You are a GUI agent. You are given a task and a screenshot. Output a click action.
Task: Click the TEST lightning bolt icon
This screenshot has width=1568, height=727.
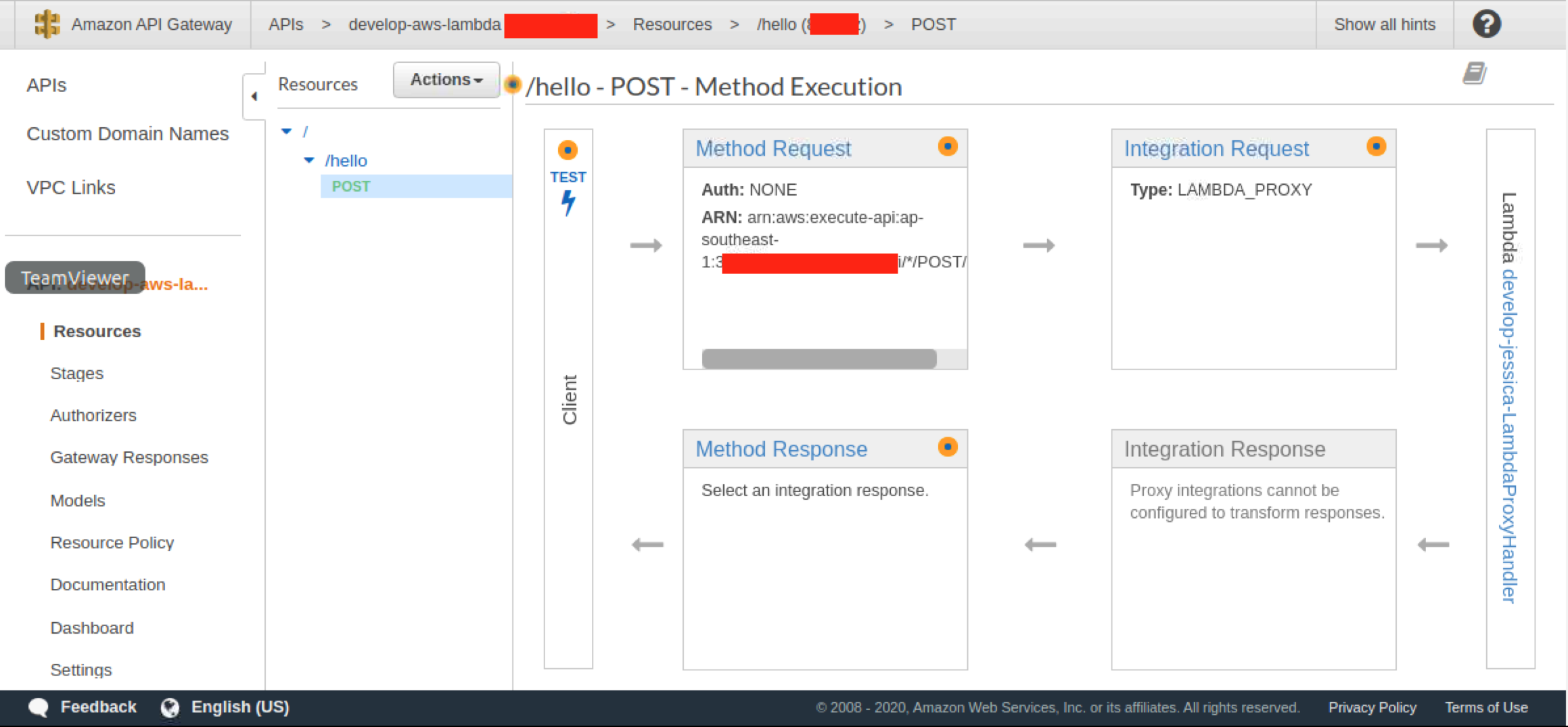[x=568, y=203]
